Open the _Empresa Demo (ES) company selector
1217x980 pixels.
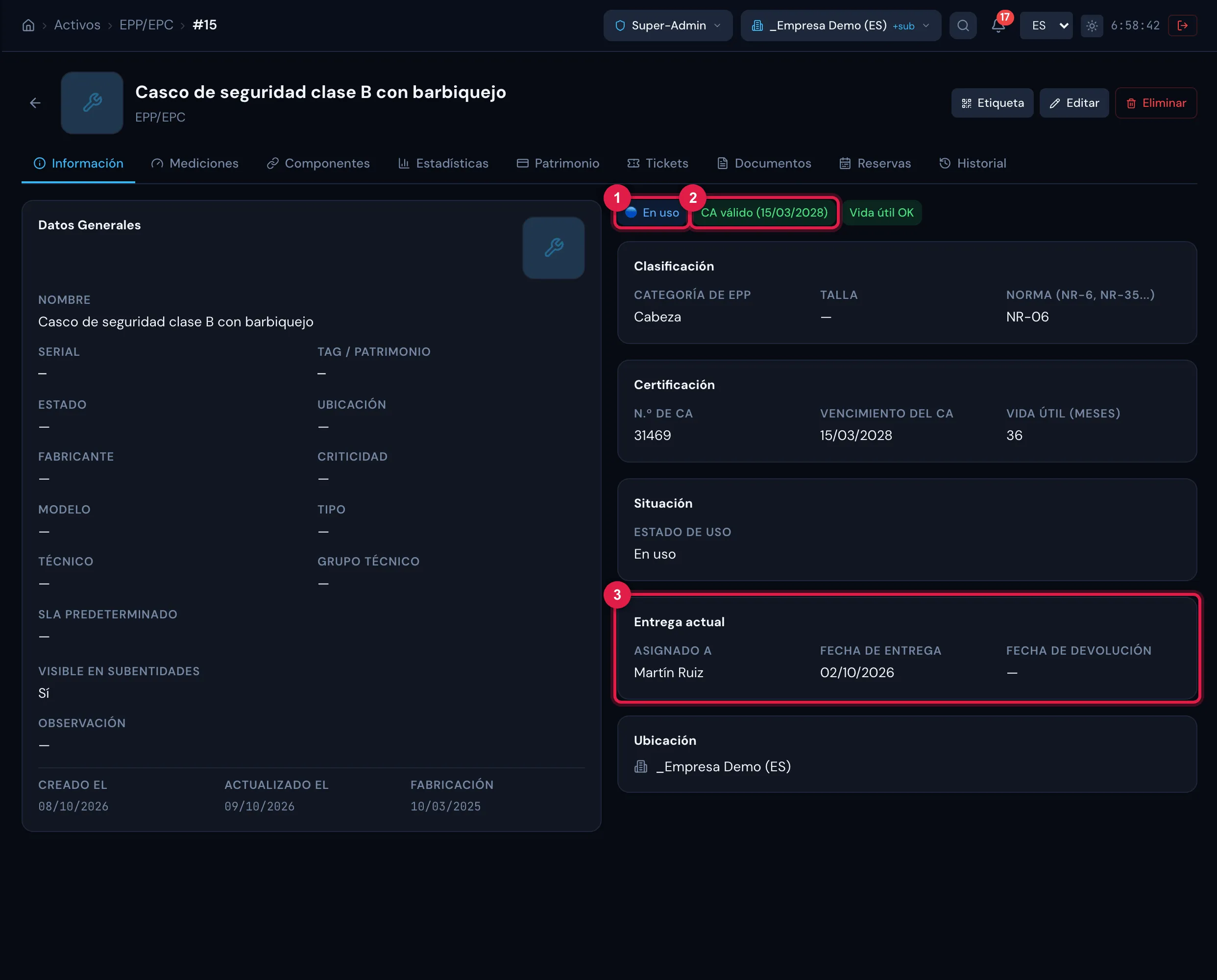tap(841, 25)
